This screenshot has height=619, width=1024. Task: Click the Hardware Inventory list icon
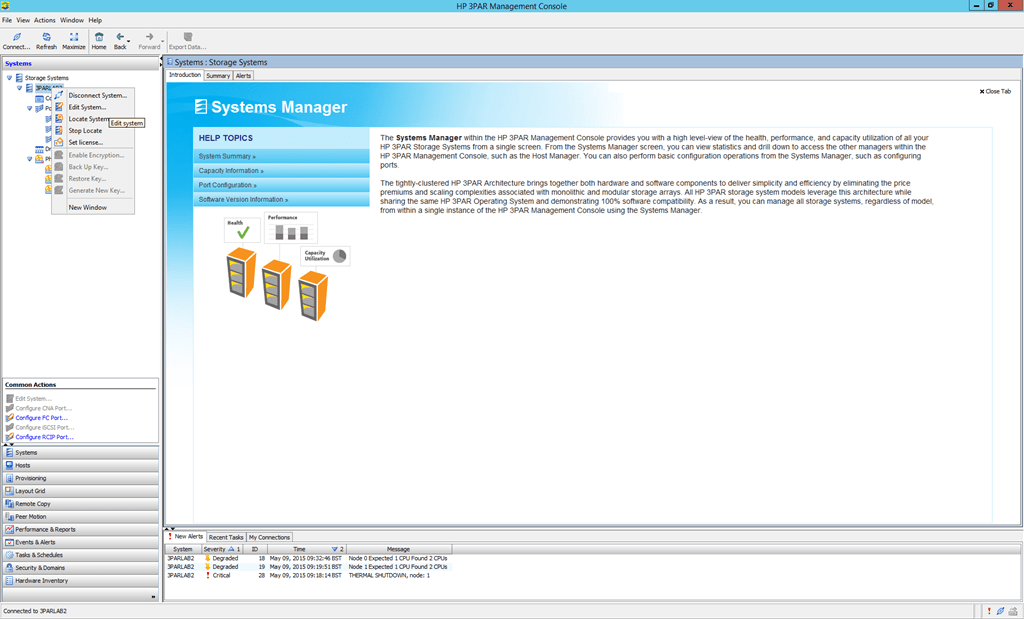(x=9, y=580)
